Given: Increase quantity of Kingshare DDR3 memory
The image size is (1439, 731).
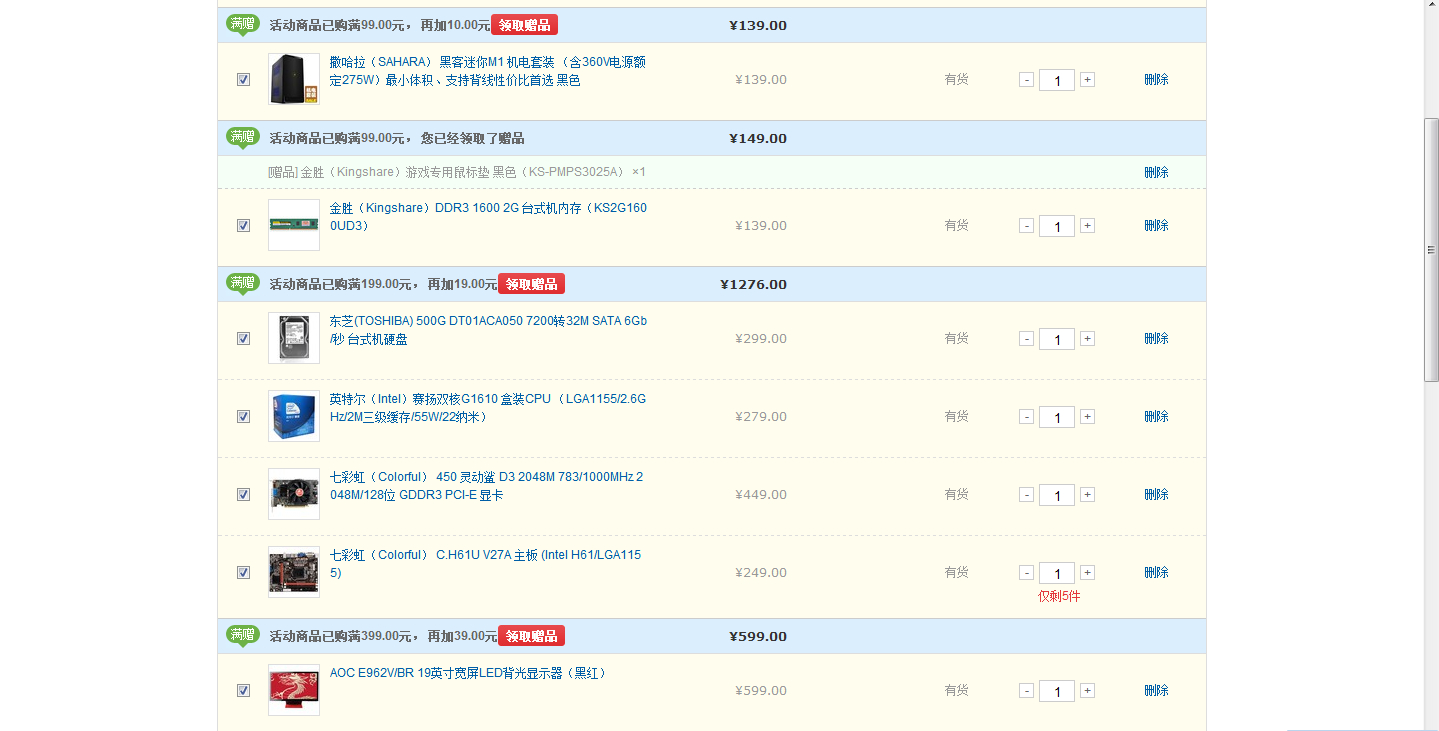Looking at the screenshot, I should [x=1087, y=226].
